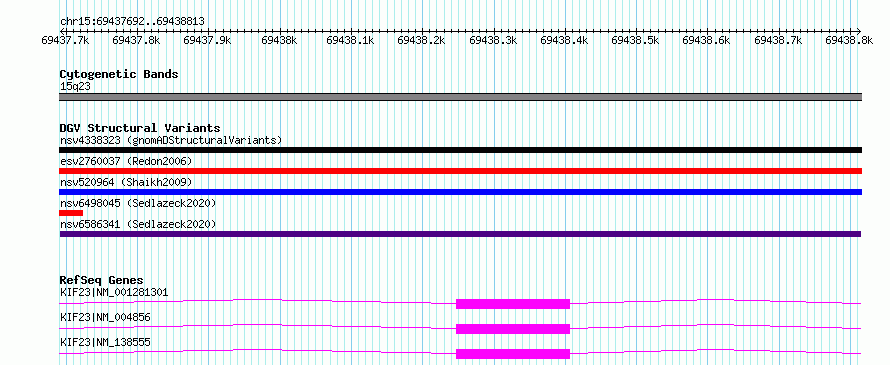Image resolution: width=890 pixels, height=365 pixels.
Task: Select the exon box of KIF23|NM_001281301
Action: point(513,304)
